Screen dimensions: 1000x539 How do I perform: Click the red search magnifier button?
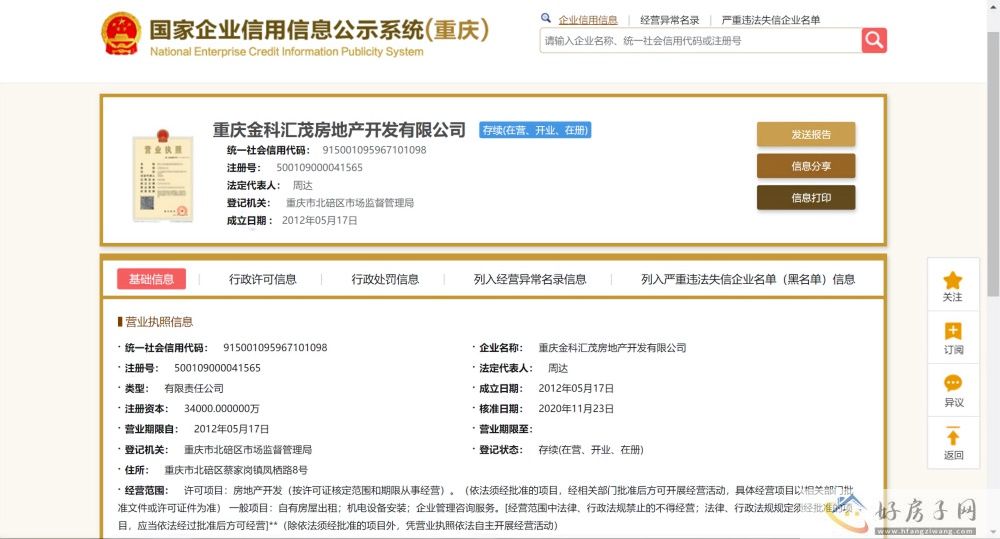tap(874, 40)
